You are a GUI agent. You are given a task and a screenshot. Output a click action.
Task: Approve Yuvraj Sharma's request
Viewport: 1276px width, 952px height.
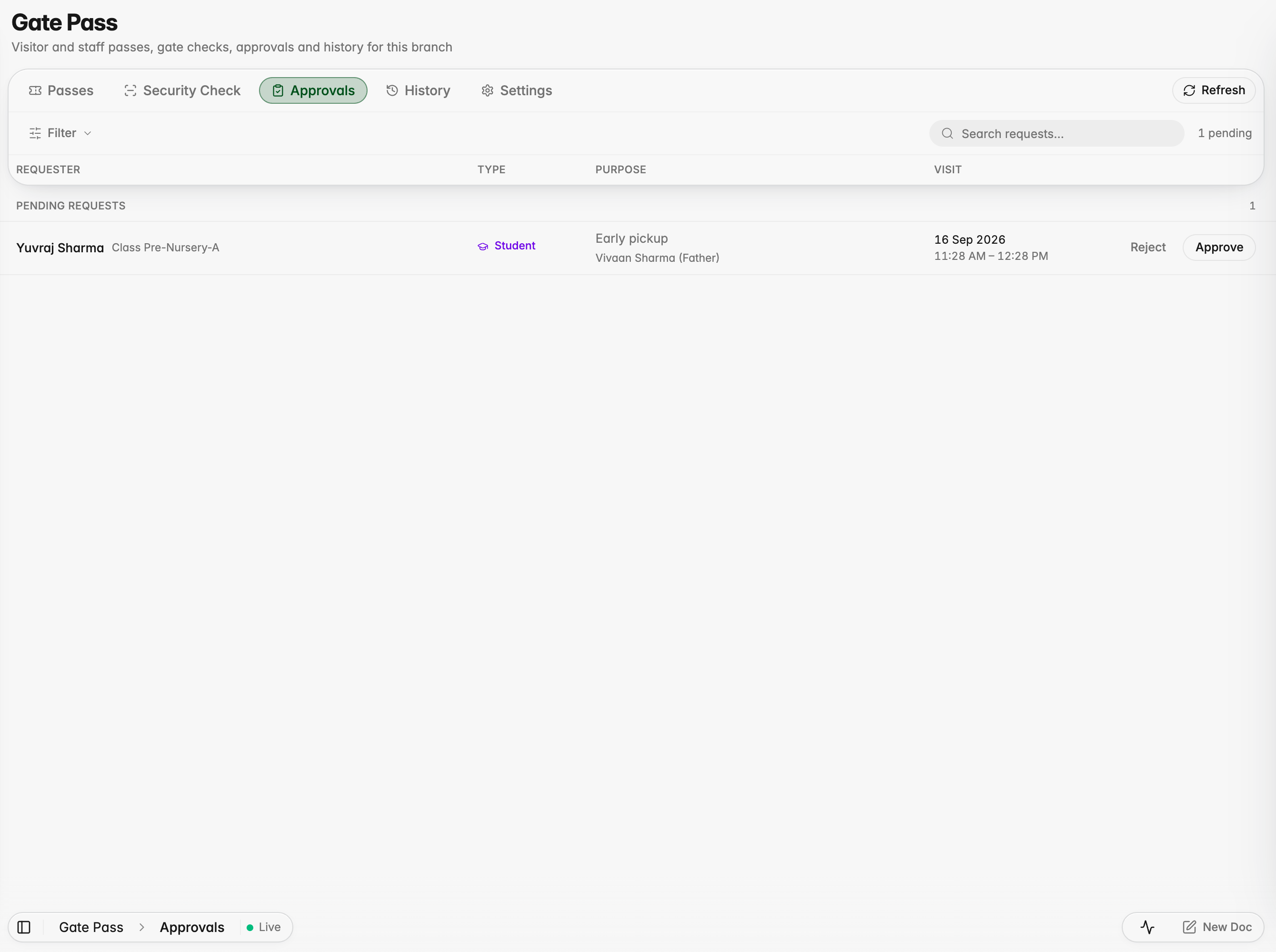pos(1219,247)
